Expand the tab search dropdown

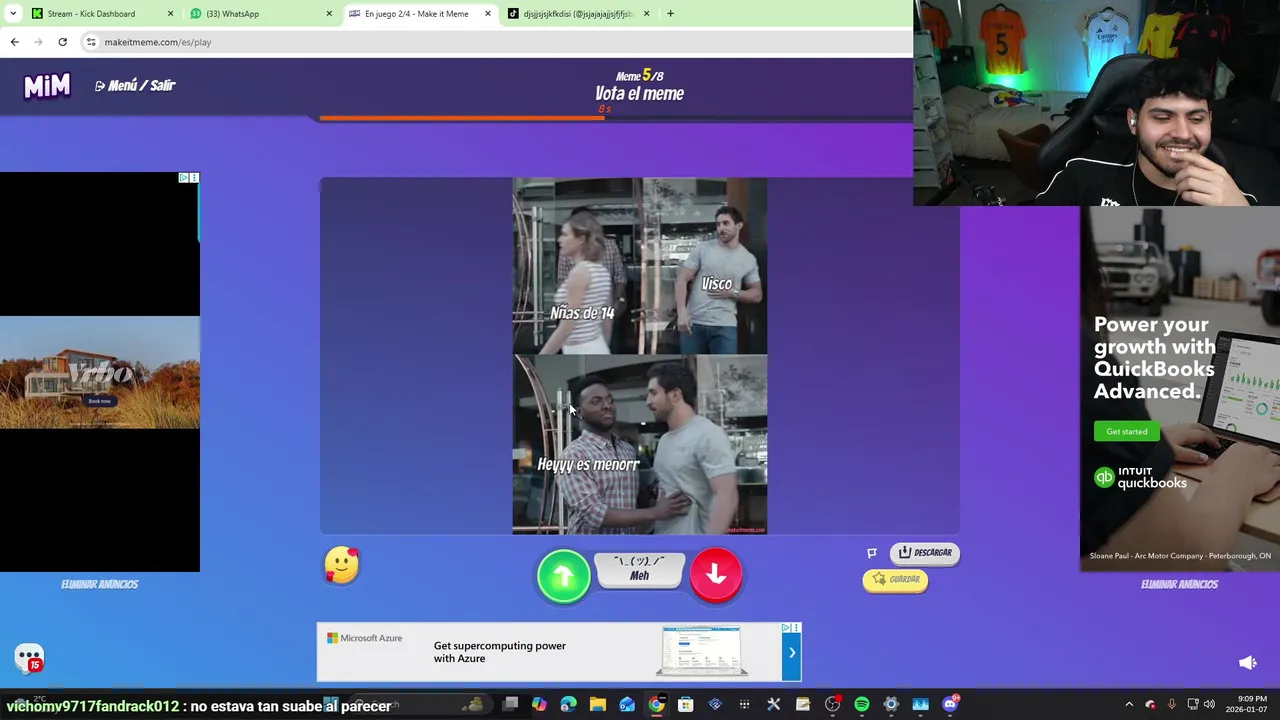[x=12, y=14]
